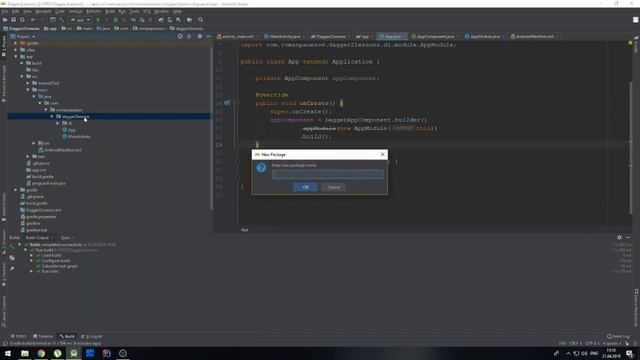Click the Search Everywhere magnifier icon
The height and width of the screenshot is (360, 640).
coord(200,20)
